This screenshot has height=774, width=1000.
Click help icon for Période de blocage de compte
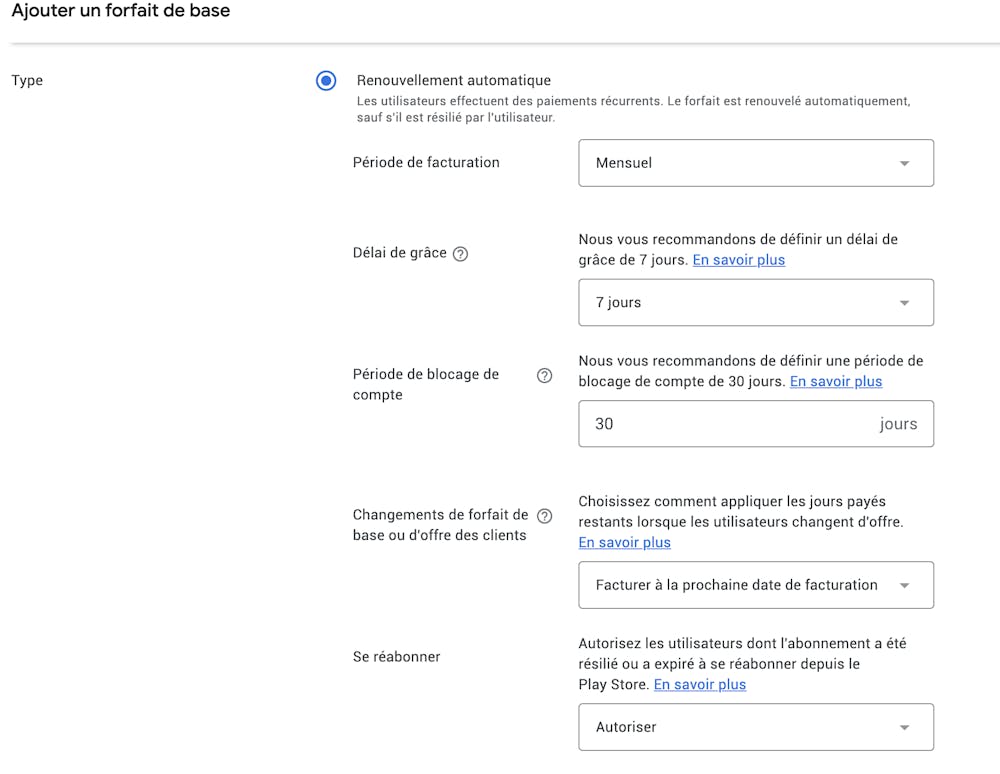[544, 376]
